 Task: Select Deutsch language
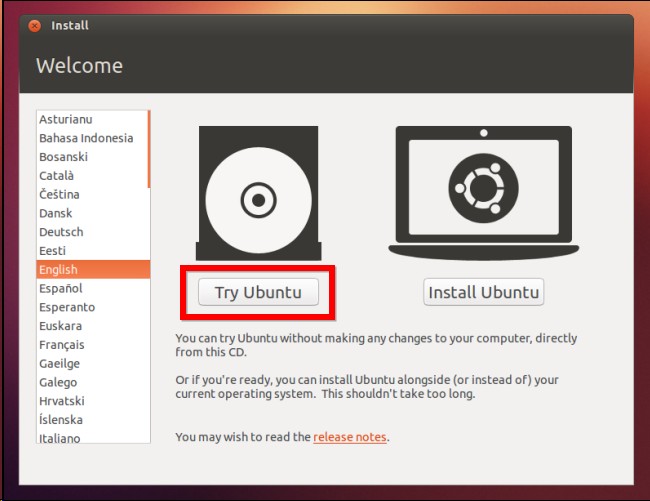coord(92,232)
